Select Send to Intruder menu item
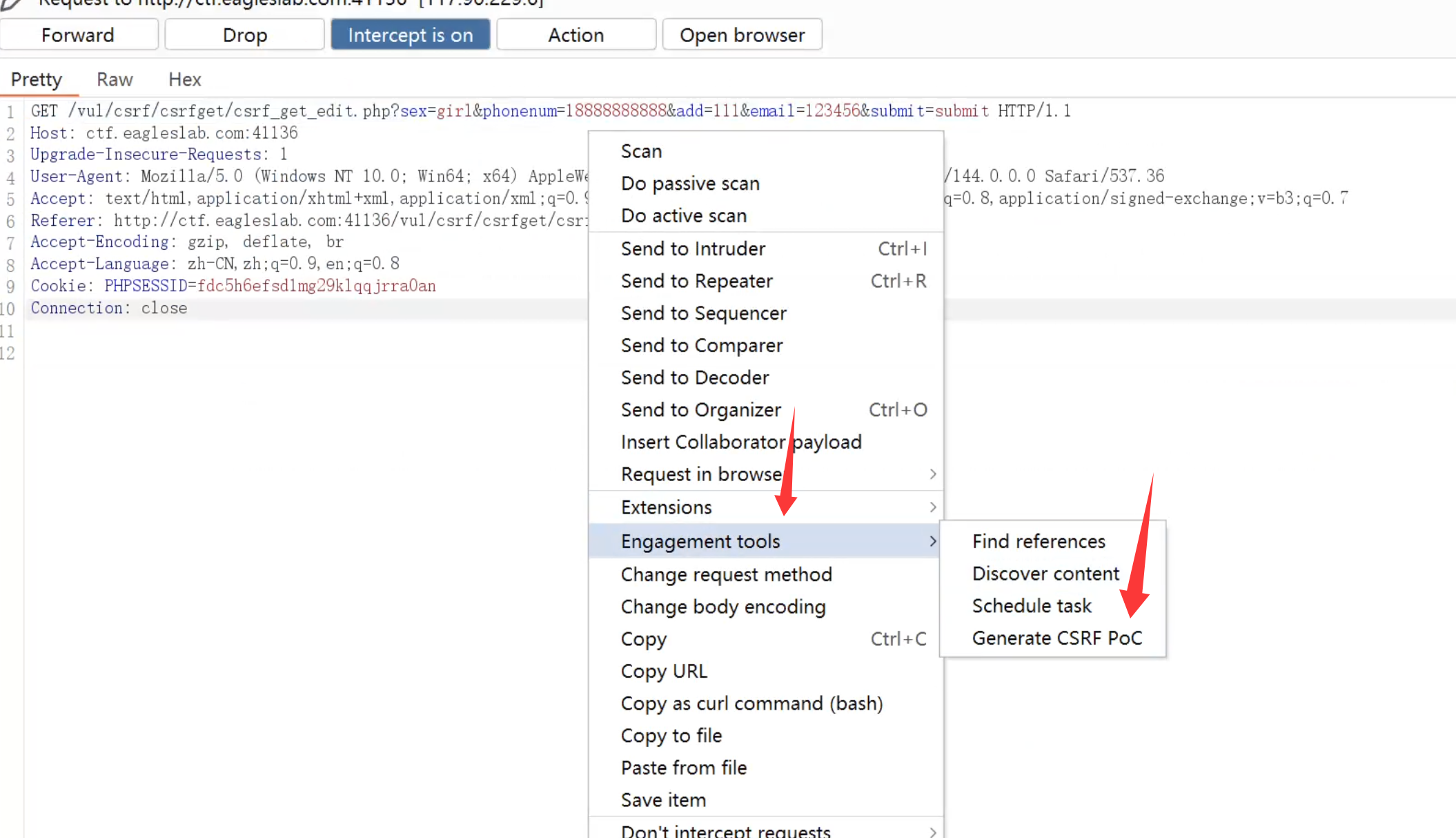Viewport: 1456px width, 838px height. pyautogui.click(x=693, y=249)
